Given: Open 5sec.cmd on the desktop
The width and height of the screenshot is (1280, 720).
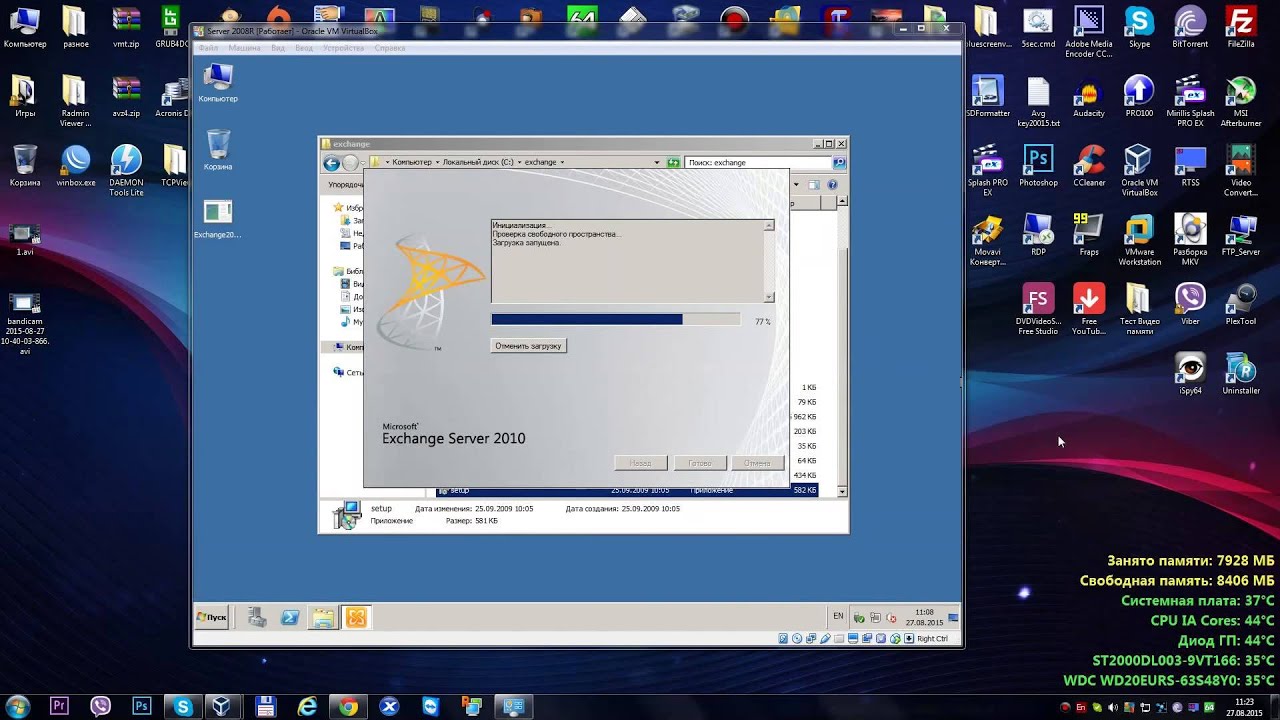Looking at the screenshot, I should coord(1038,27).
